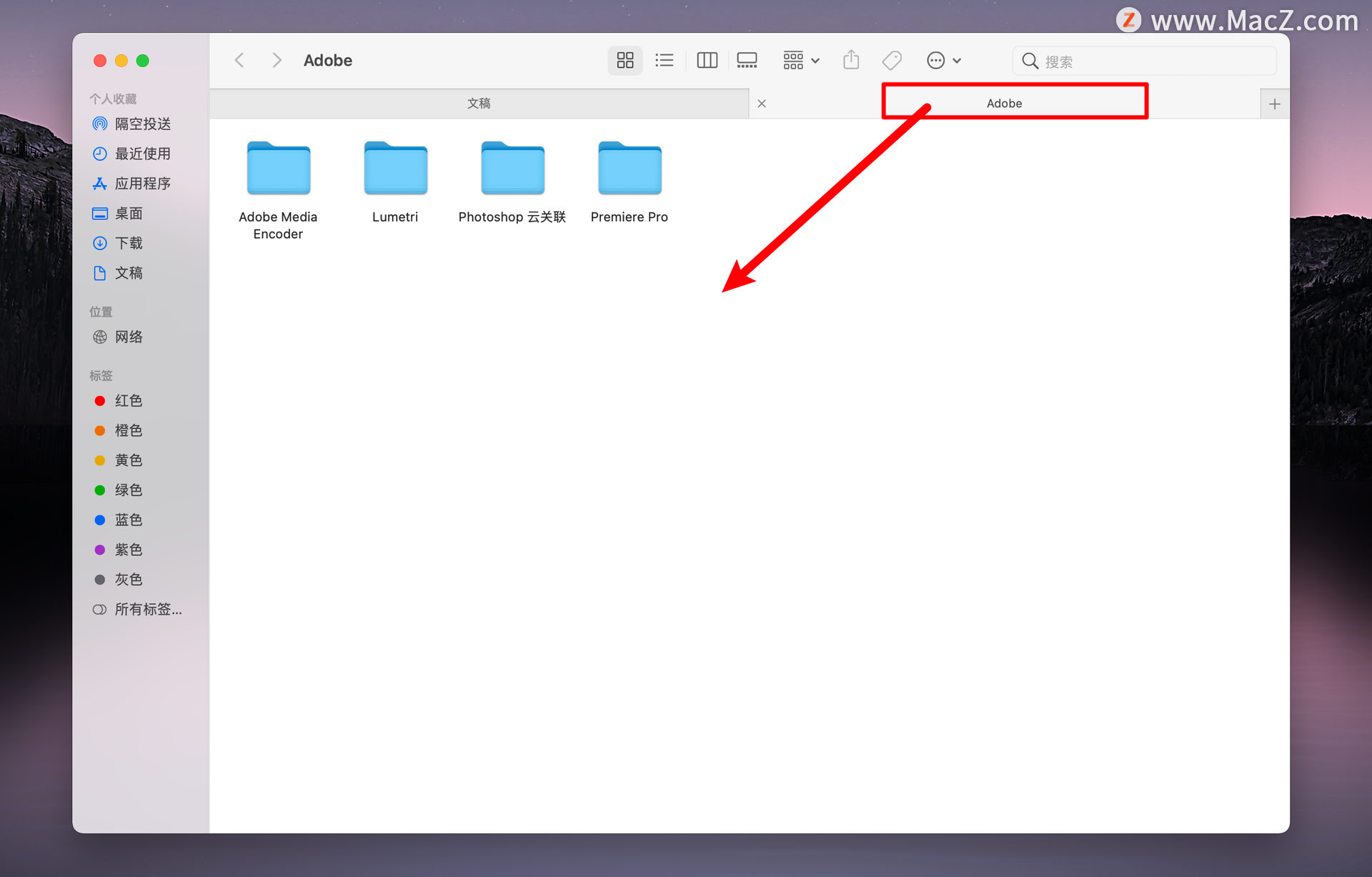This screenshot has height=877, width=1372.
Task: Click the yellow minimize window button
Action: pyautogui.click(x=121, y=61)
